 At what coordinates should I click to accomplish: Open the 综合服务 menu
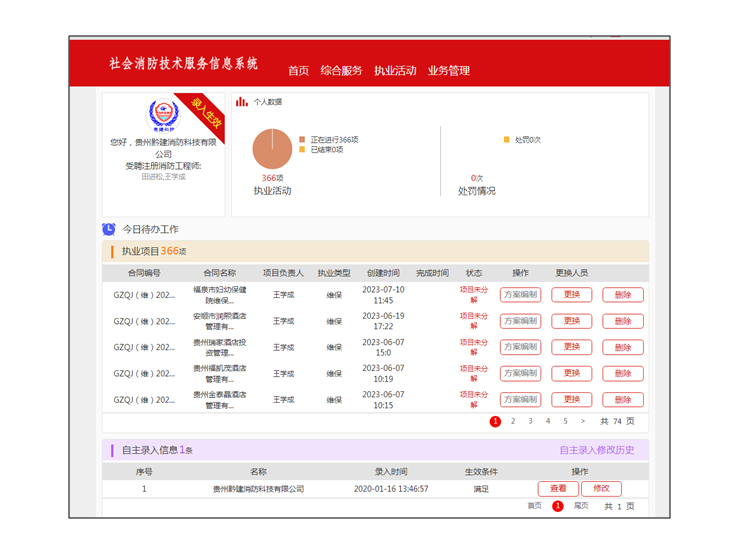click(x=341, y=71)
